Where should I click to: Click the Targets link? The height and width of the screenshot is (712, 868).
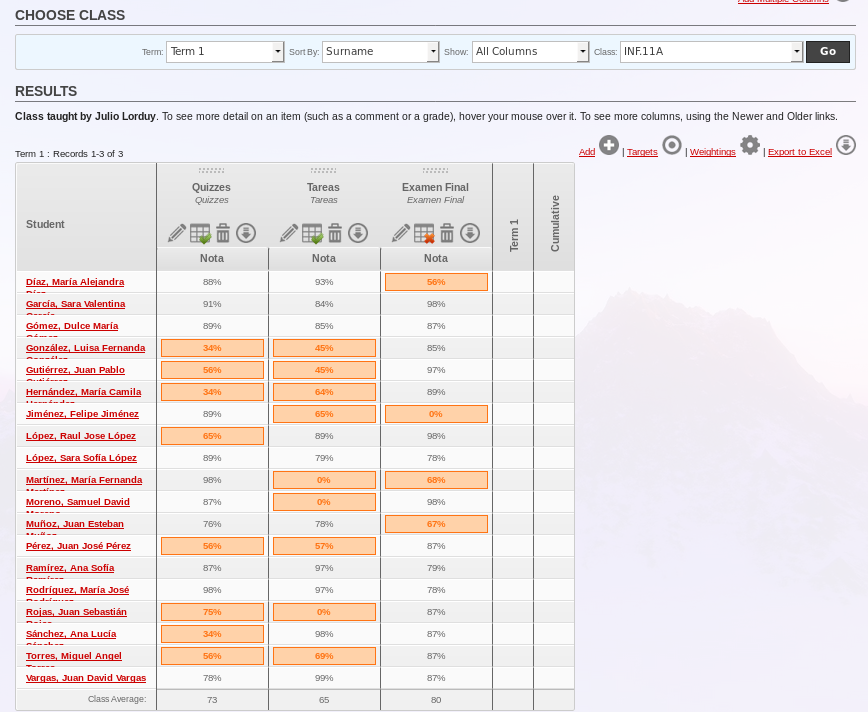pos(642,152)
